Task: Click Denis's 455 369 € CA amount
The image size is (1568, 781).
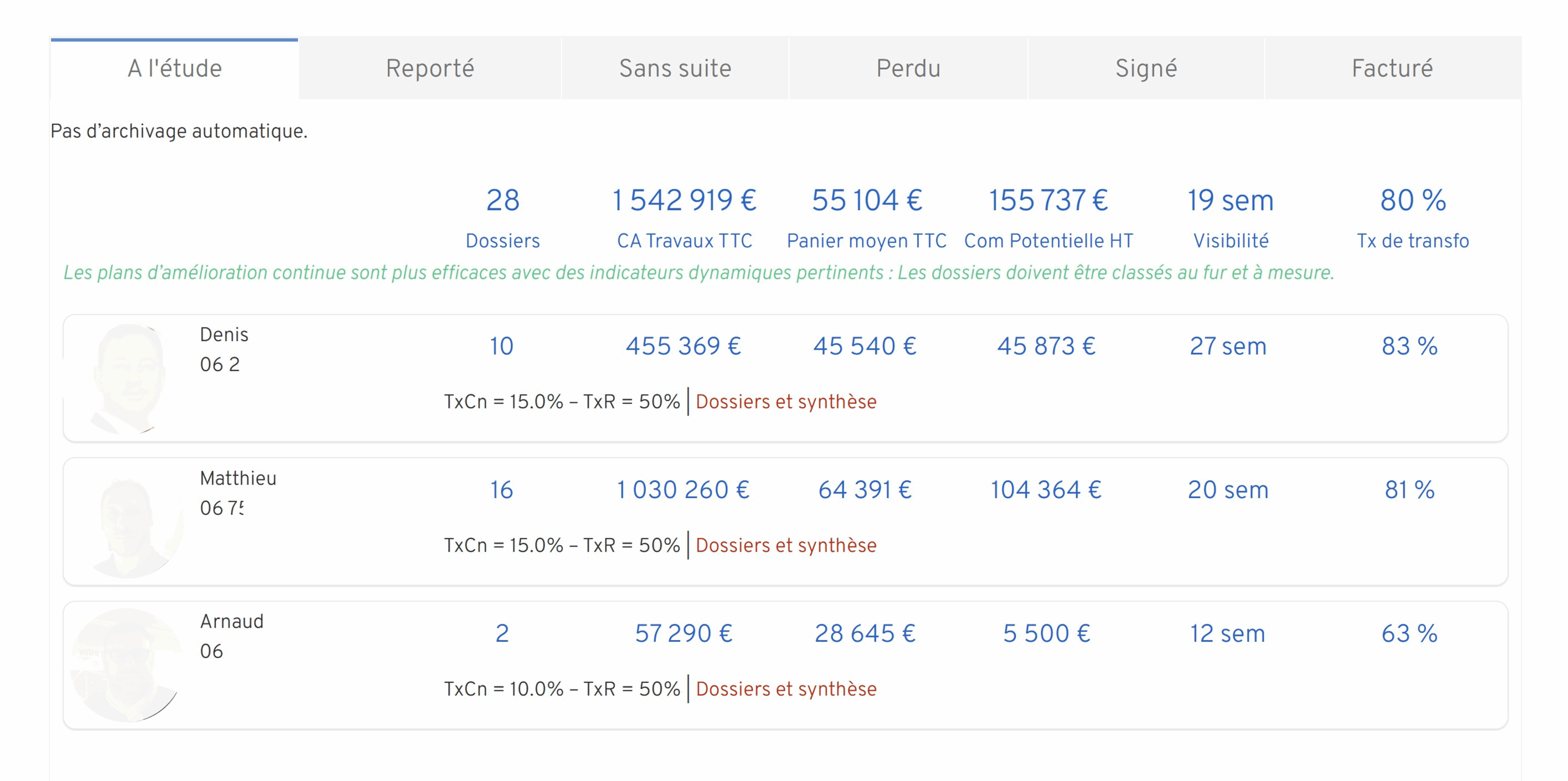Action: [x=684, y=346]
